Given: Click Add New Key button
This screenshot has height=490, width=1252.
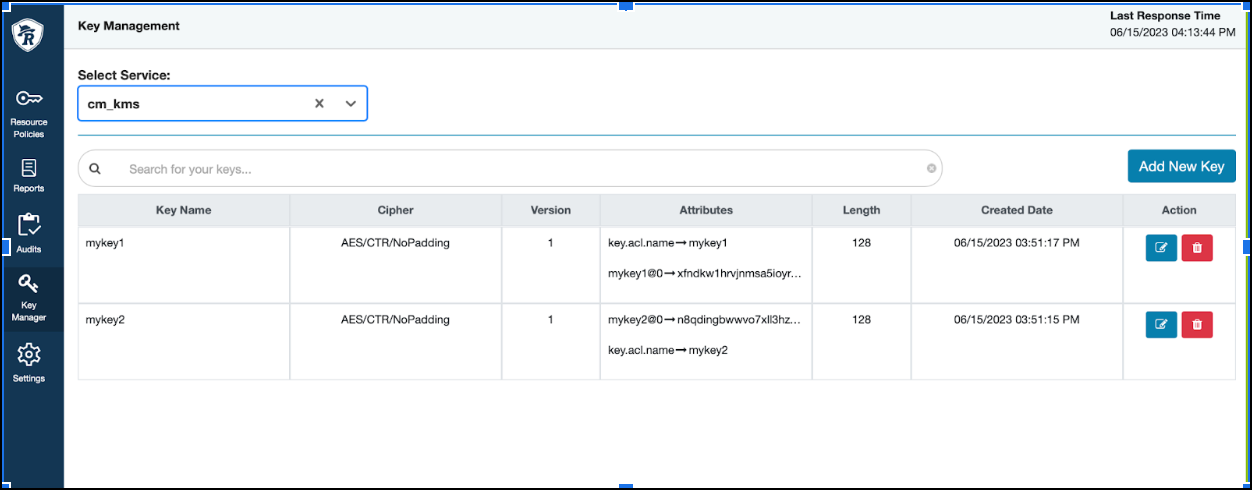Looking at the screenshot, I should click(1181, 167).
